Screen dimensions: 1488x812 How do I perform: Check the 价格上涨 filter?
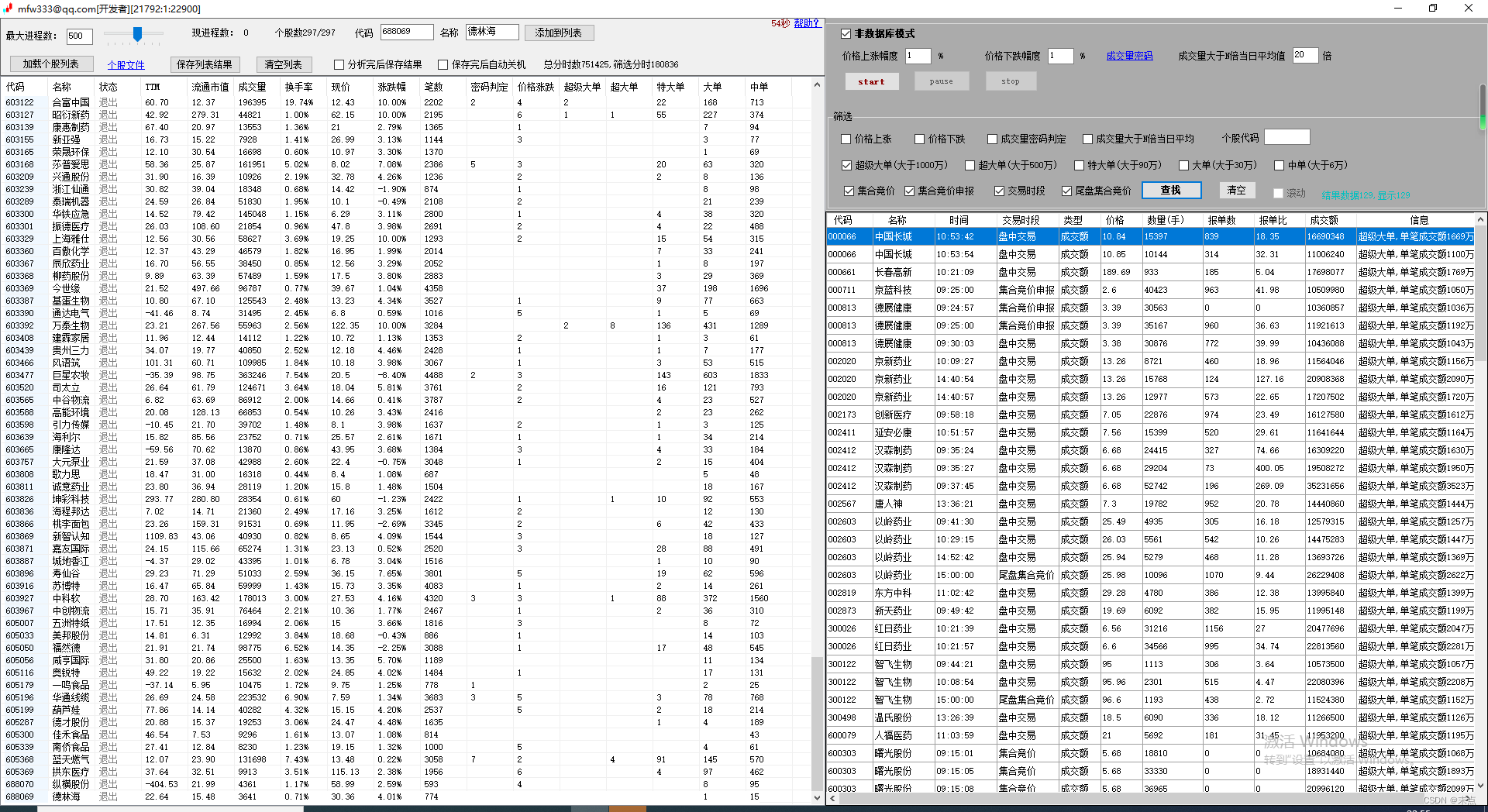click(846, 139)
